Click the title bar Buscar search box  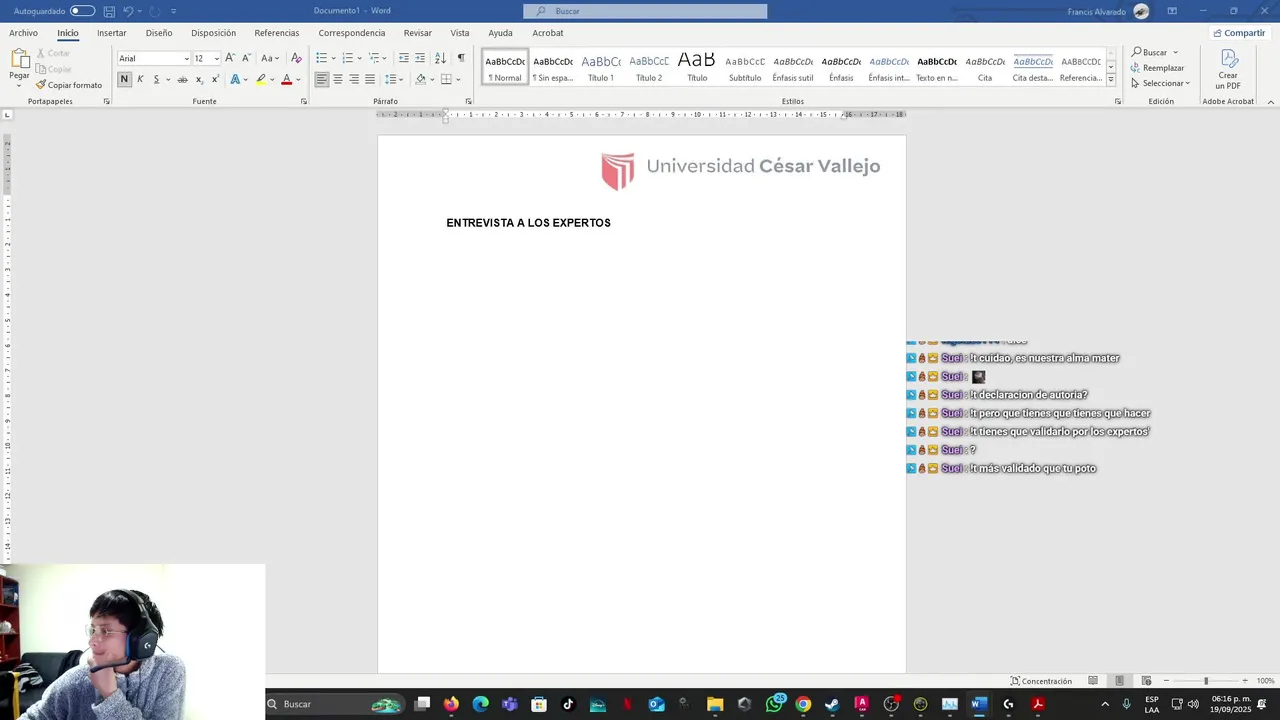(x=645, y=11)
